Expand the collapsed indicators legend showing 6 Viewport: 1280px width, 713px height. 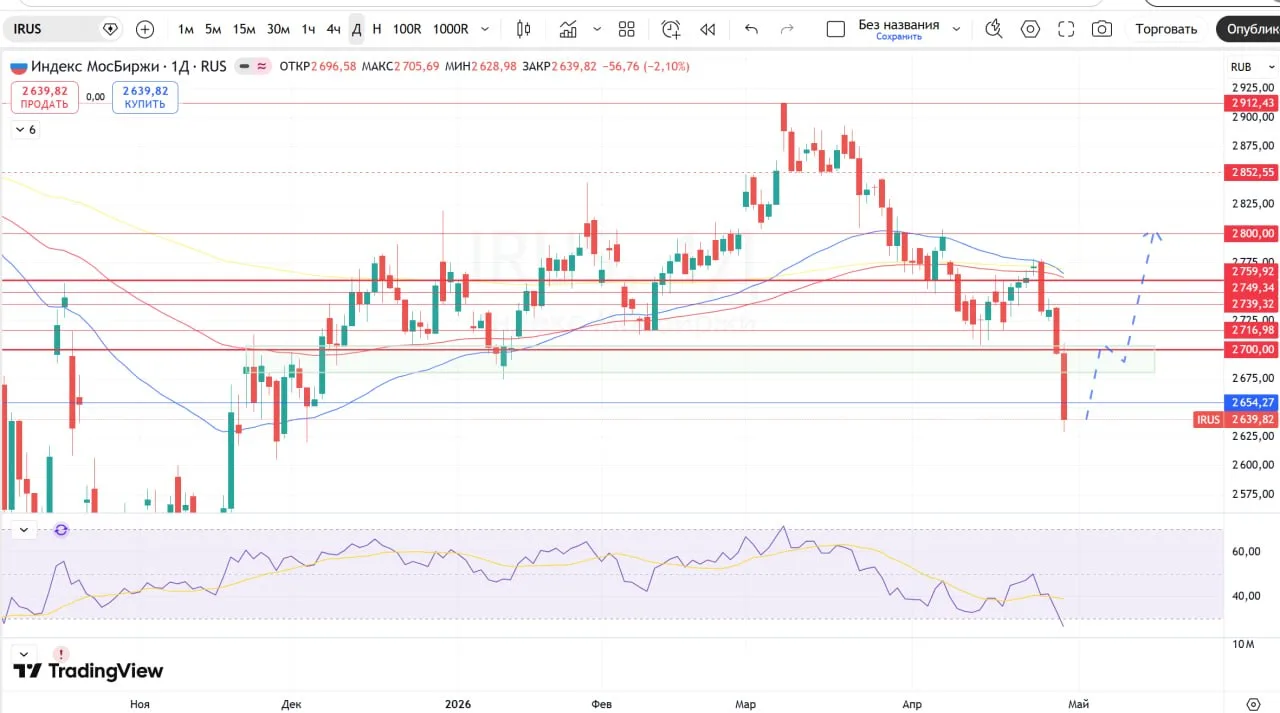pos(25,130)
